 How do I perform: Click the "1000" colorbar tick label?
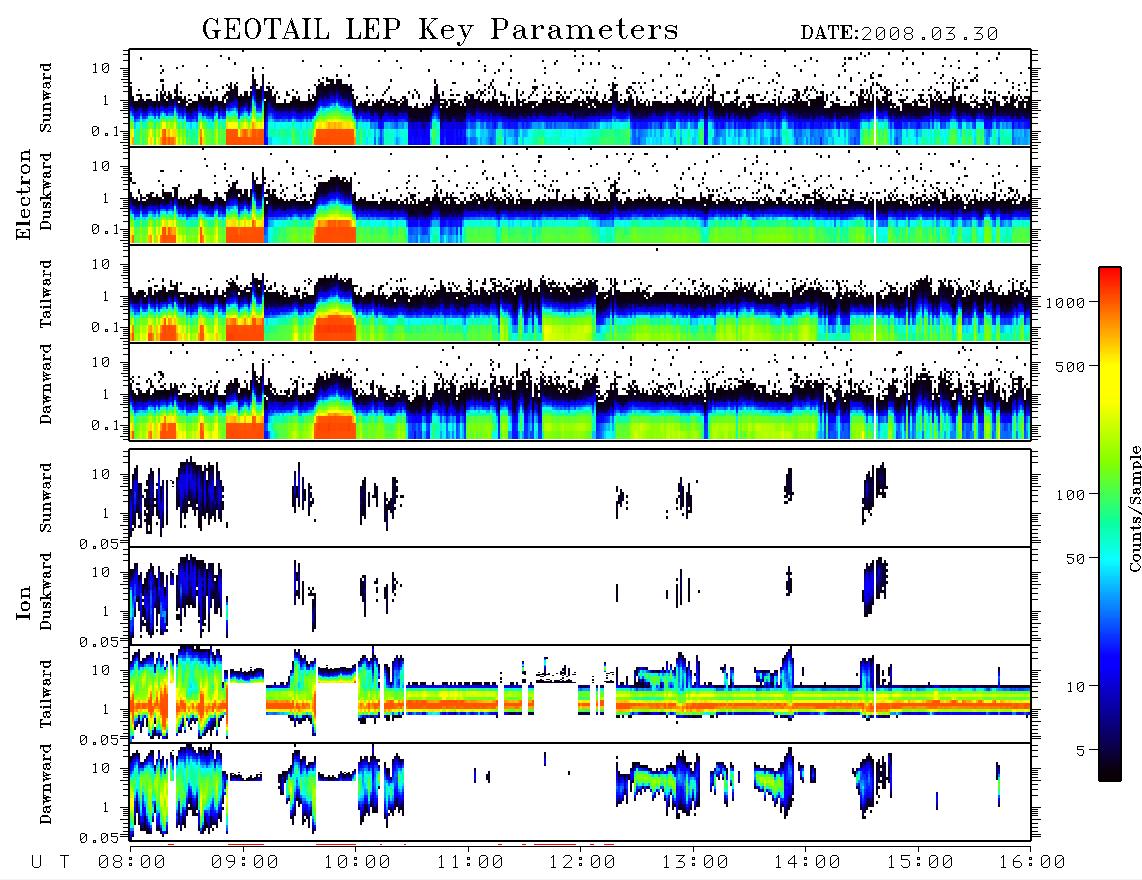point(1066,303)
